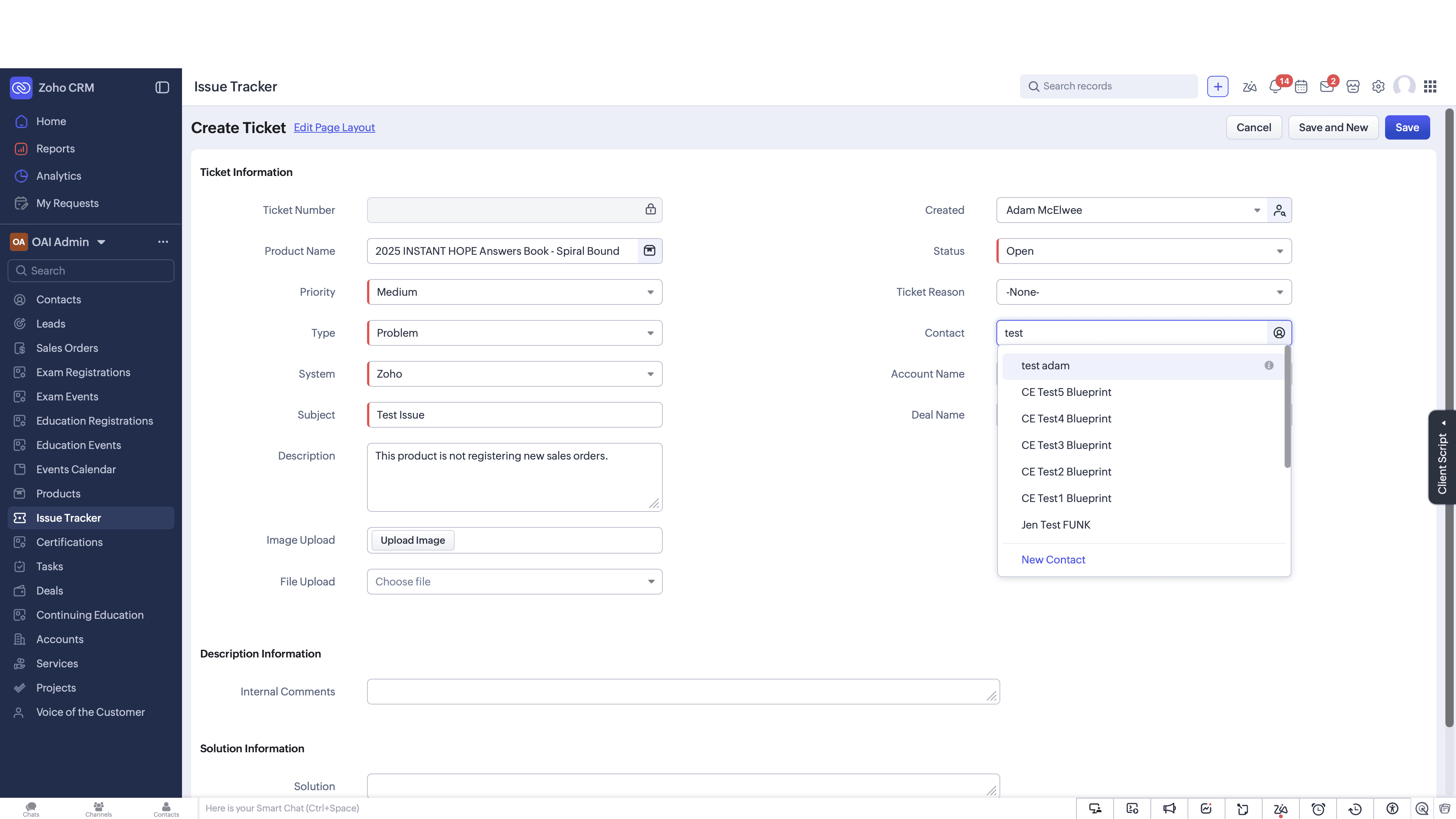
Task: Open the calendar icon in top bar
Action: 1301,86
